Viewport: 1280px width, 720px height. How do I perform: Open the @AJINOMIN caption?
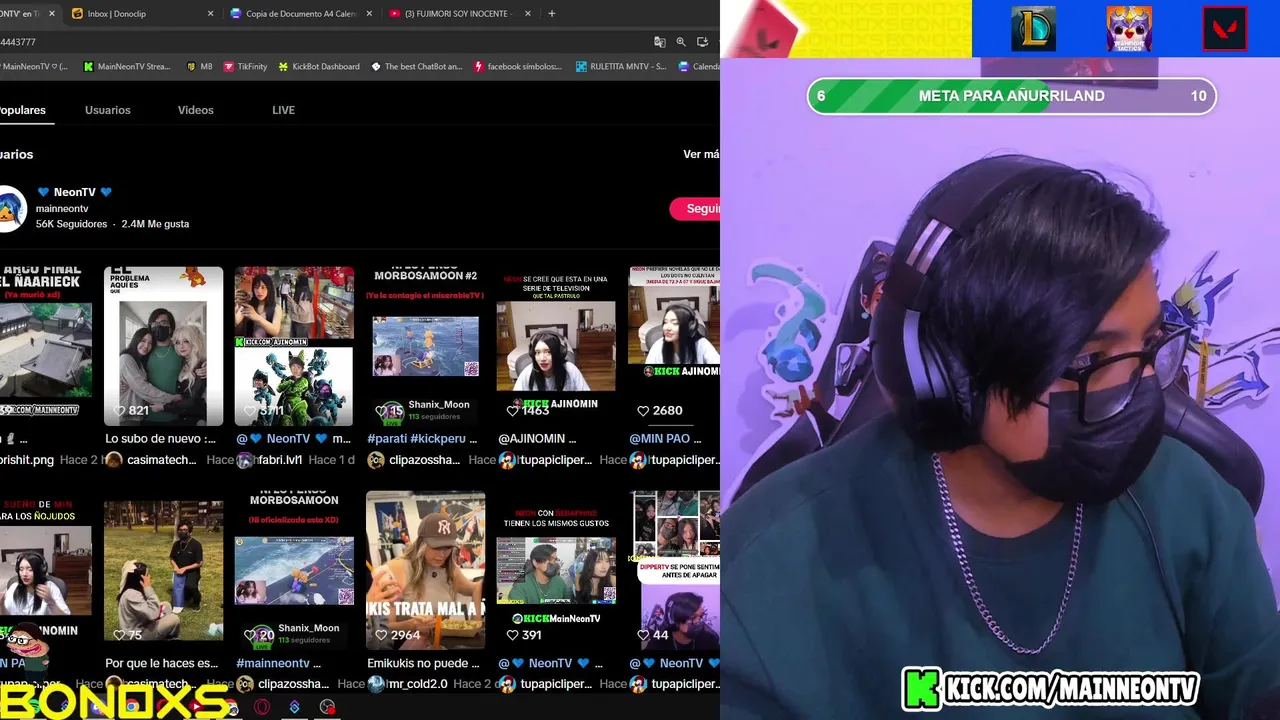[538, 439]
